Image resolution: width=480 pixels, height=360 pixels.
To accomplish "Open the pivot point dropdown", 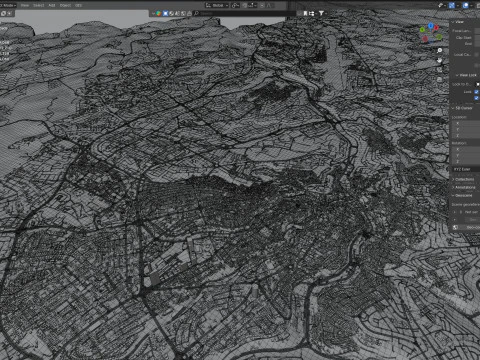I will pos(235,5).
